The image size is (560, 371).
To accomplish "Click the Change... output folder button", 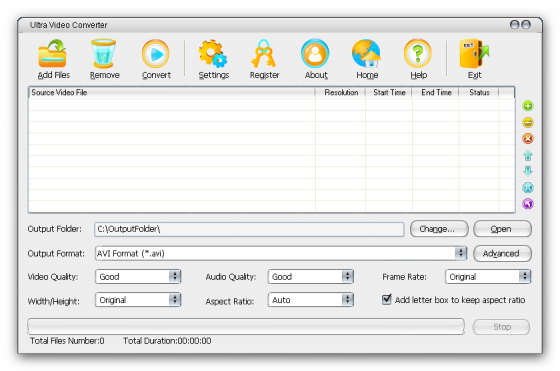I will click(439, 229).
